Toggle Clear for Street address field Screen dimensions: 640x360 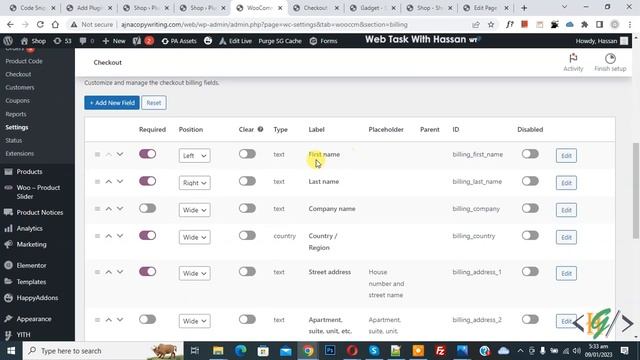247,271
